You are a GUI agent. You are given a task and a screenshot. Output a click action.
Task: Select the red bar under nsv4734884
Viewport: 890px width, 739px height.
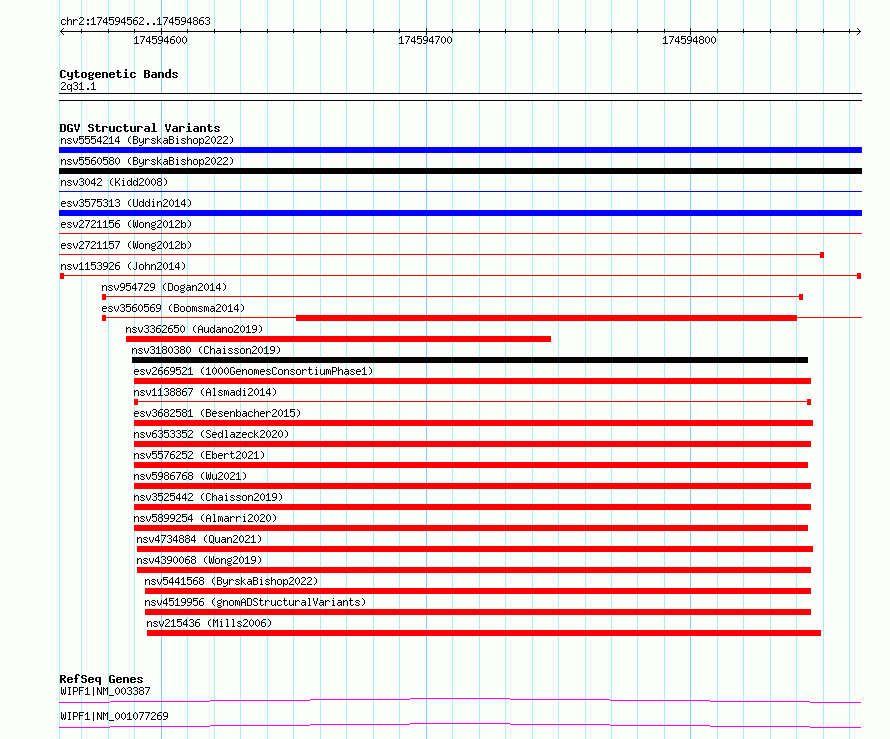pos(475,549)
